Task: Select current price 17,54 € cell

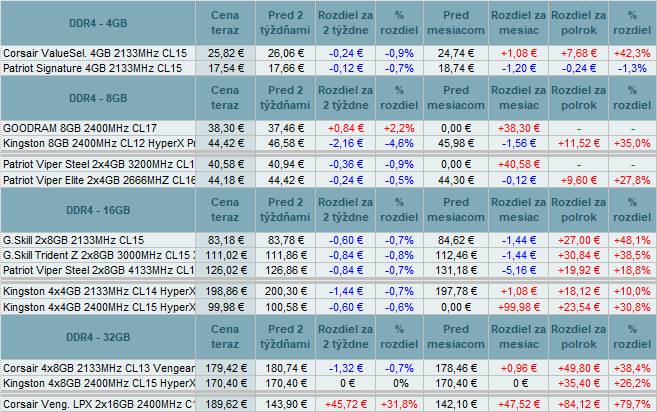Action: pos(225,68)
